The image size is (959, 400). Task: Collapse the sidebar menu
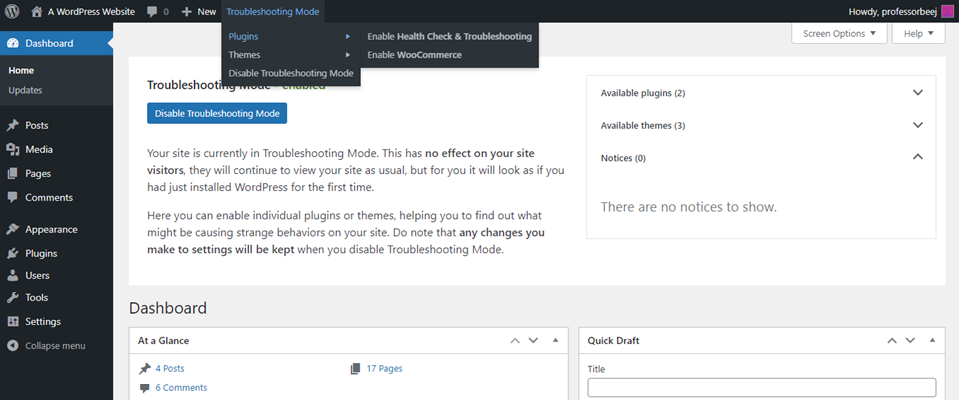54,345
